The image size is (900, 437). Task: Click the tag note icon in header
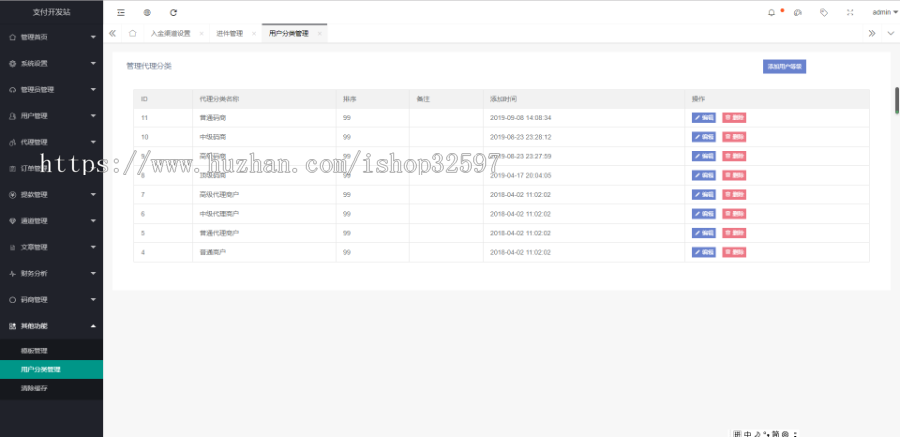tap(824, 12)
